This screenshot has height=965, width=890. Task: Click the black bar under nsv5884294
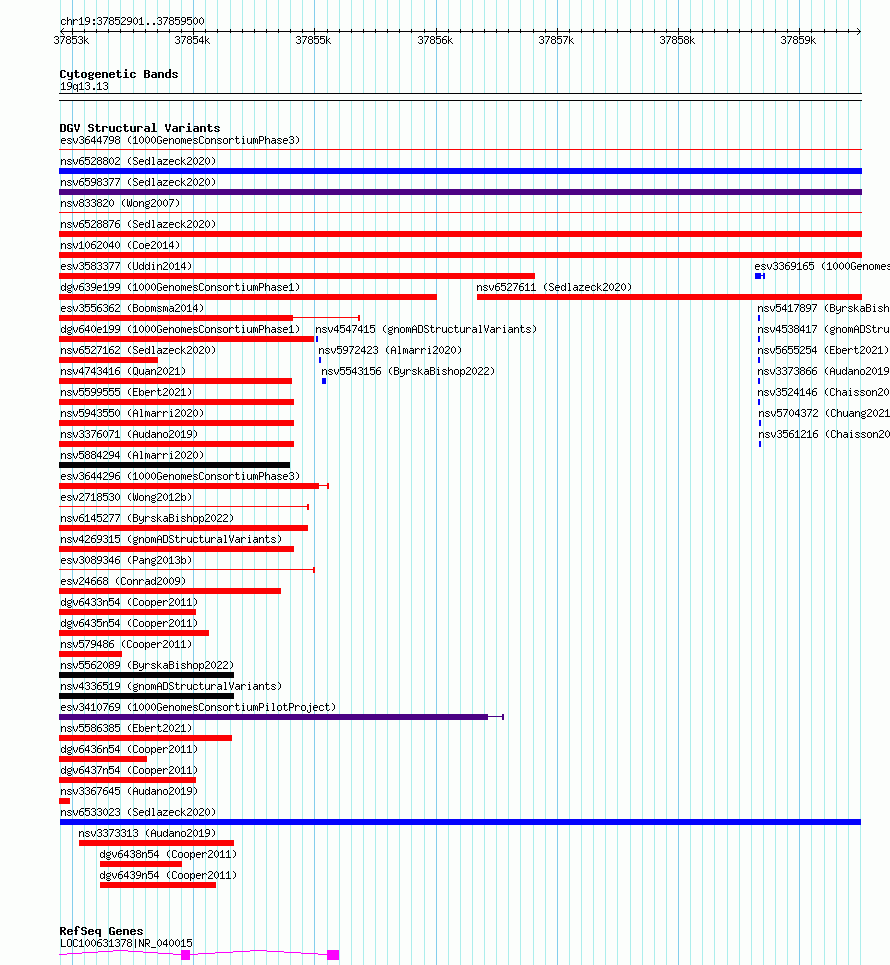tap(174, 465)
